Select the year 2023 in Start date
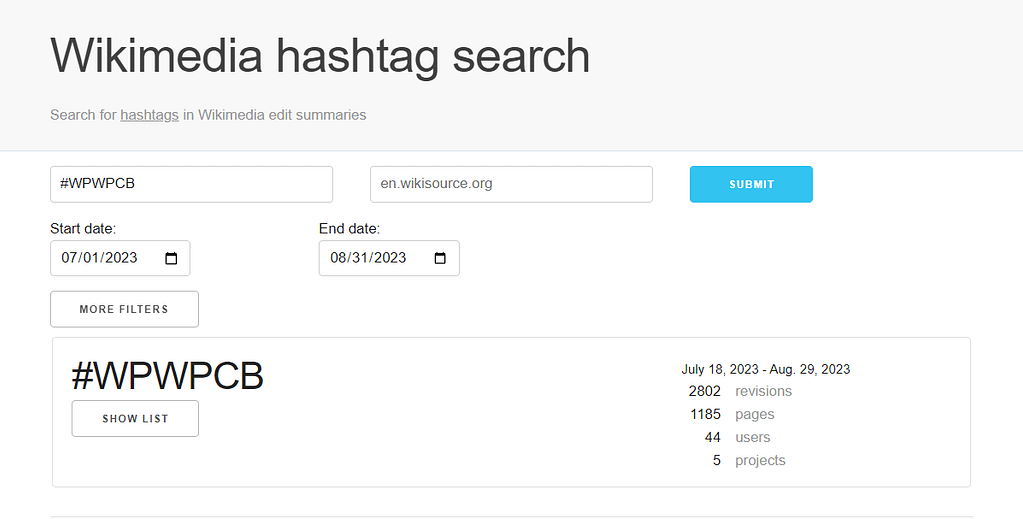 120,258
